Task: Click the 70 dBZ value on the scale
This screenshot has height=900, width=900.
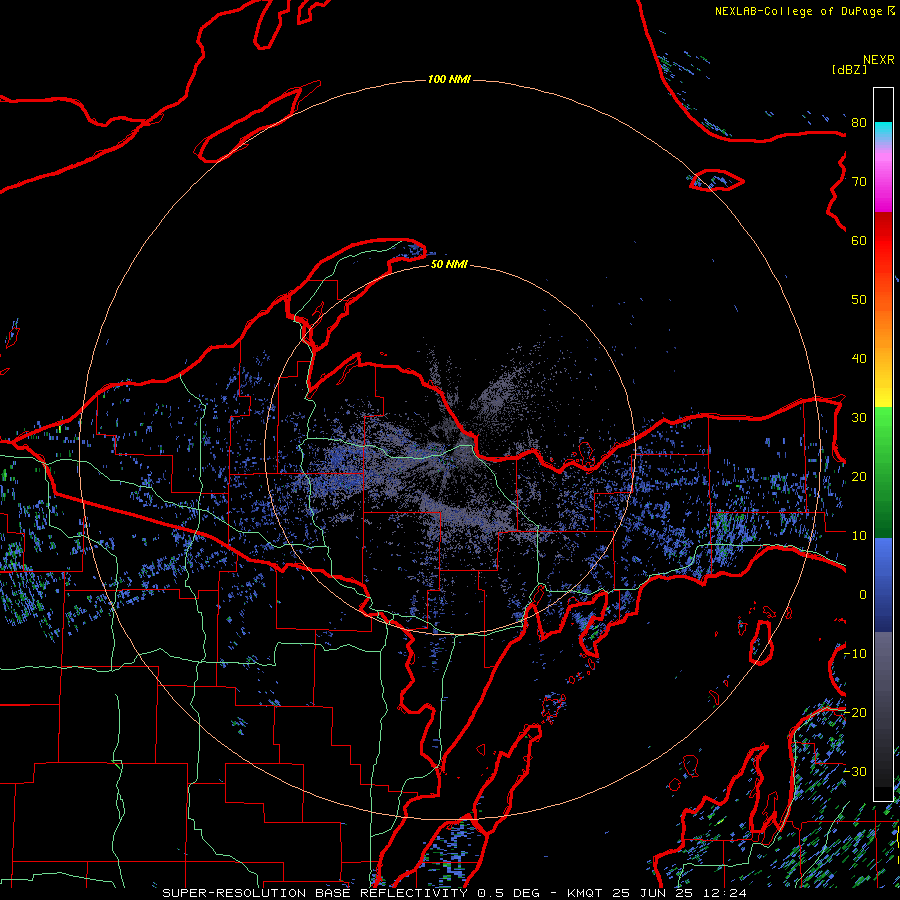Action: tap(859, 182)
